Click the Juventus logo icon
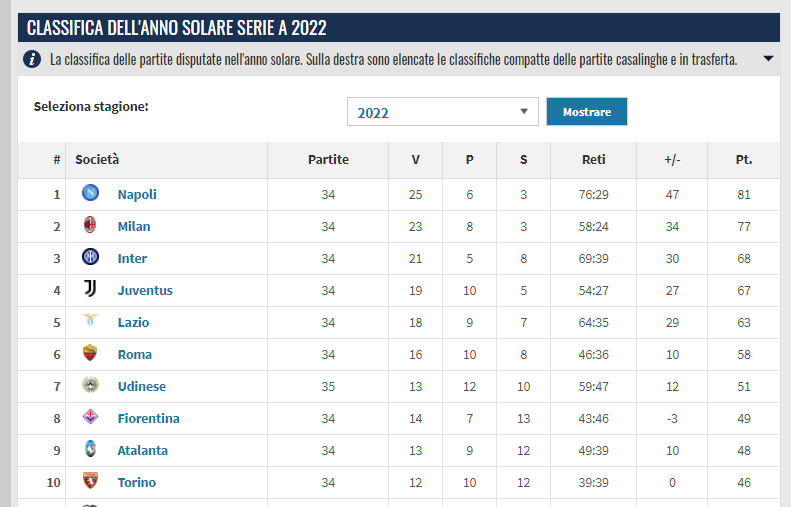 pos(90,289)
